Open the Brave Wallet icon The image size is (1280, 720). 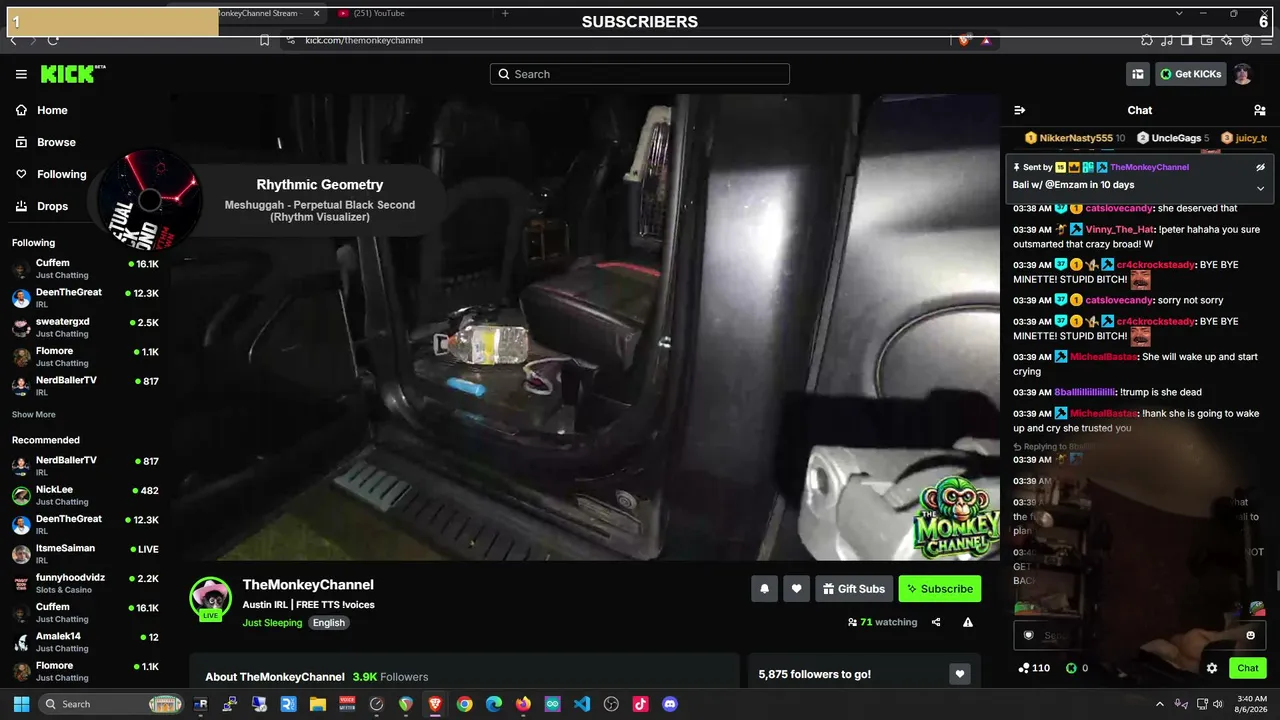click(1206, 40)
